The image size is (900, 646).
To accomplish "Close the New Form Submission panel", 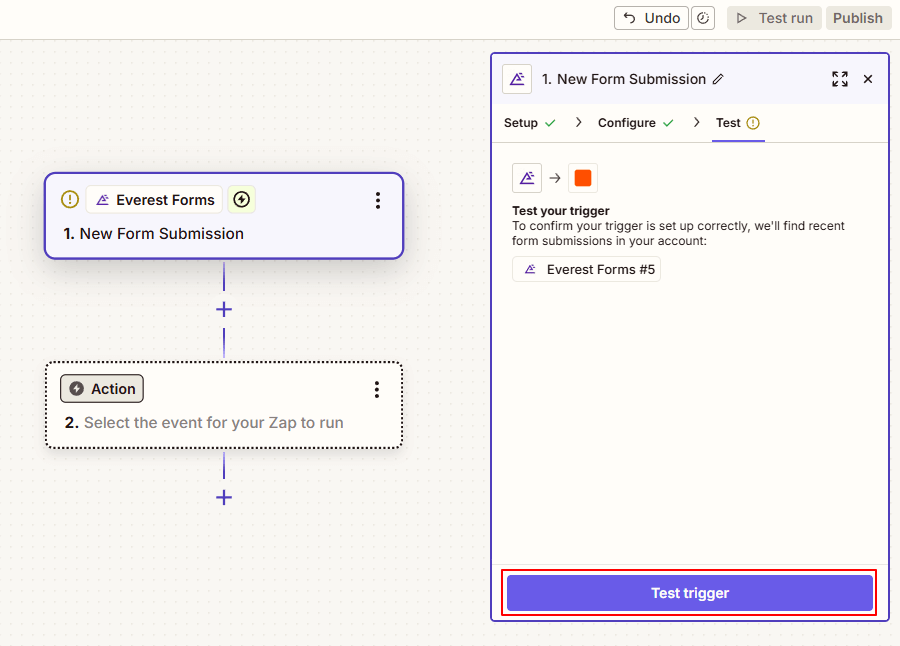I will pos(868,79).
